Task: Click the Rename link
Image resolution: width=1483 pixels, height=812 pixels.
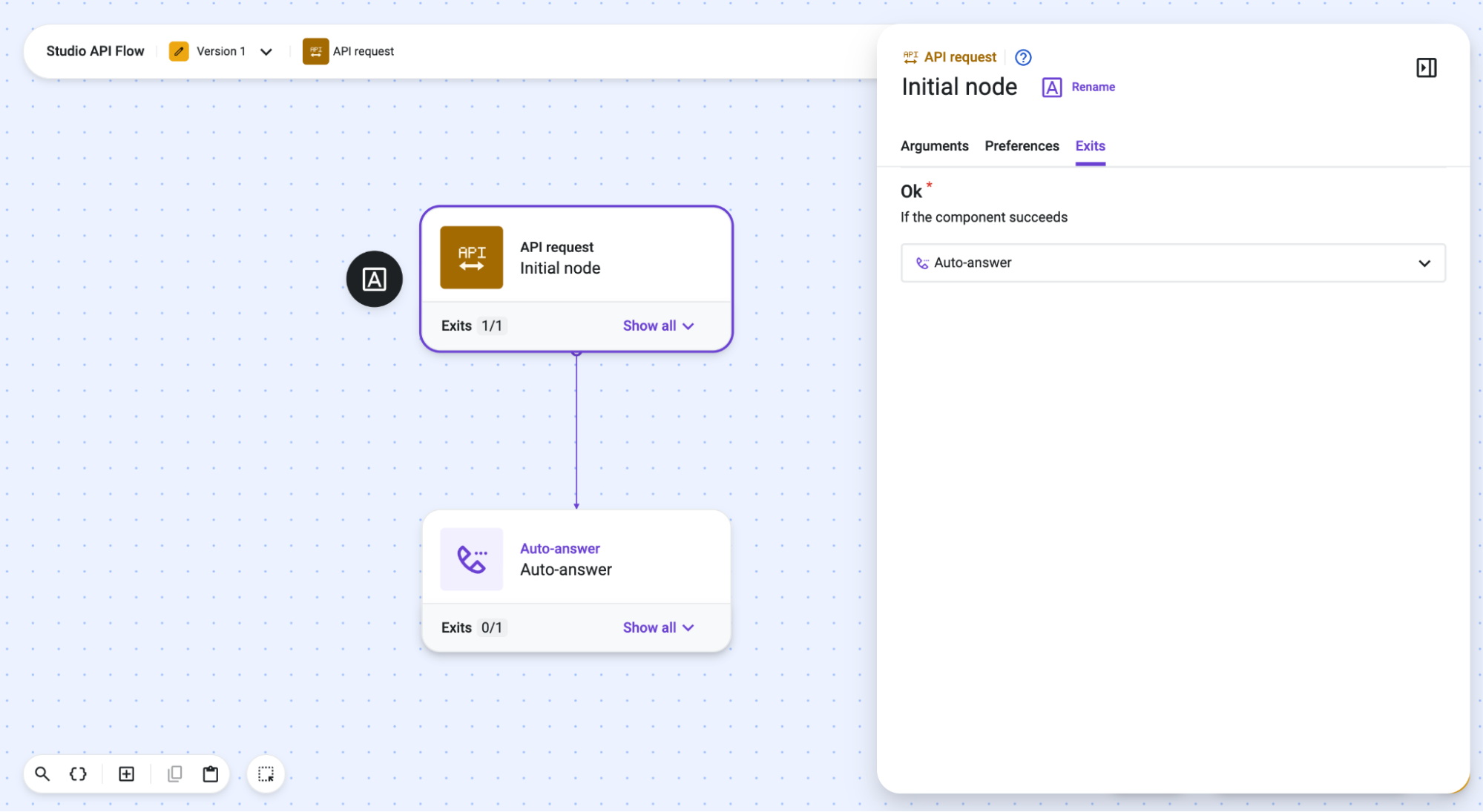Action: (1093, 87)
